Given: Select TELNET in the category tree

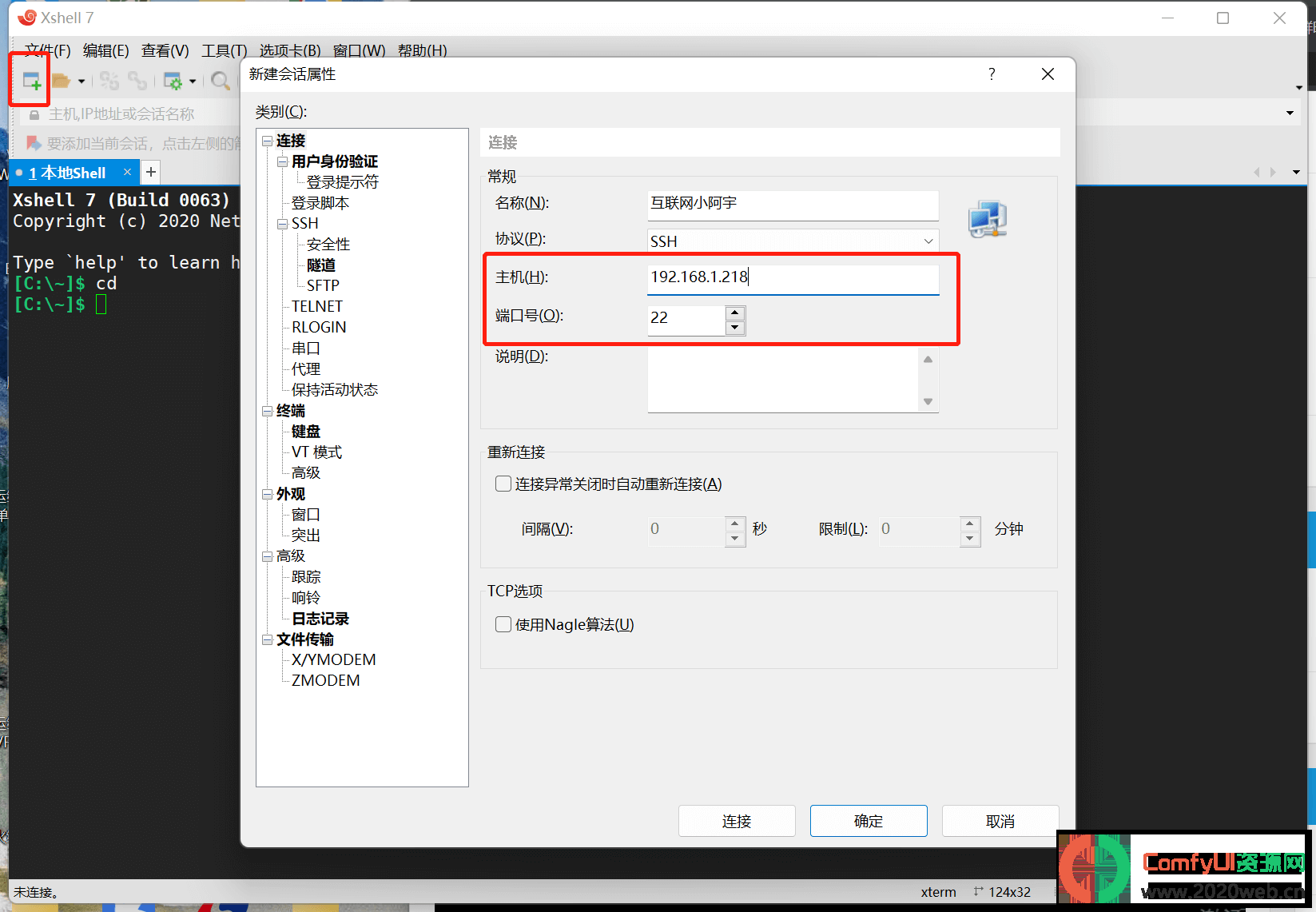Looking at the screenshot, I should tap(317, 307).
